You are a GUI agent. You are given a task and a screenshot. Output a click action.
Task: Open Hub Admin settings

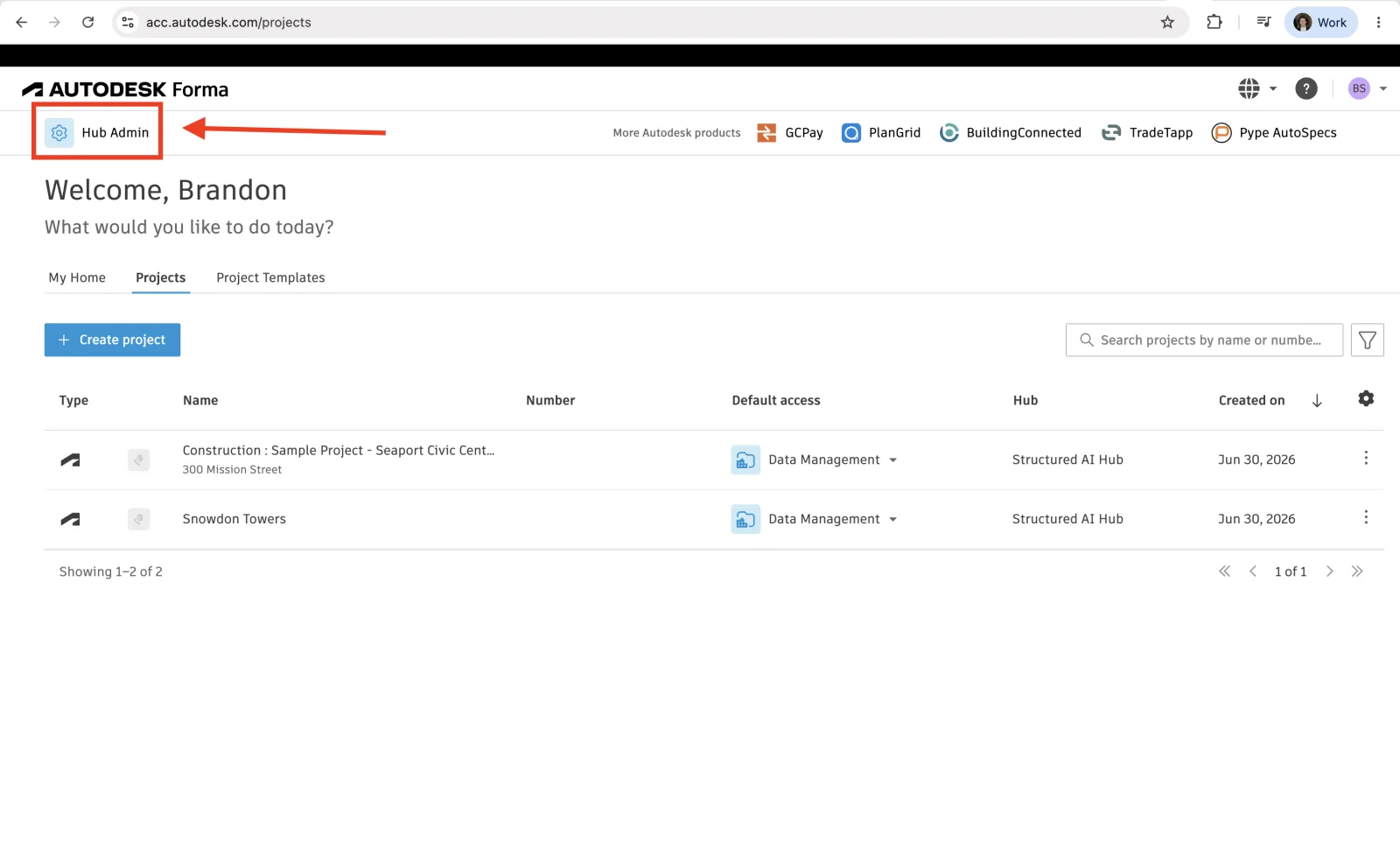[97, 133]
